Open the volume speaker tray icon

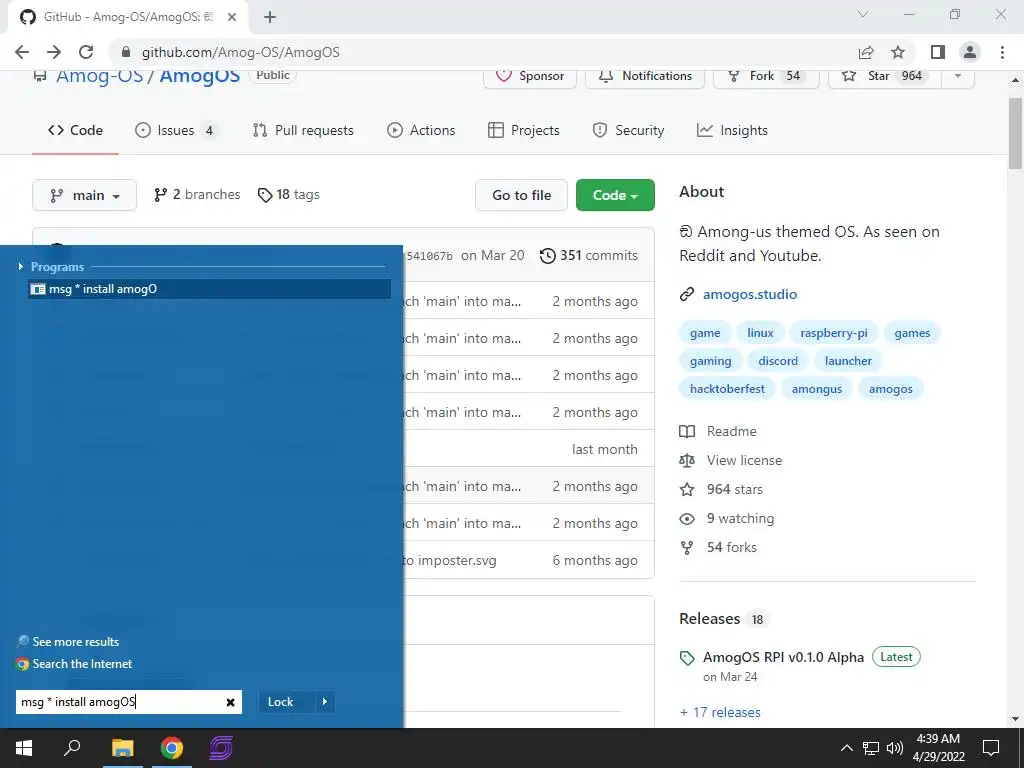[895, 748]
